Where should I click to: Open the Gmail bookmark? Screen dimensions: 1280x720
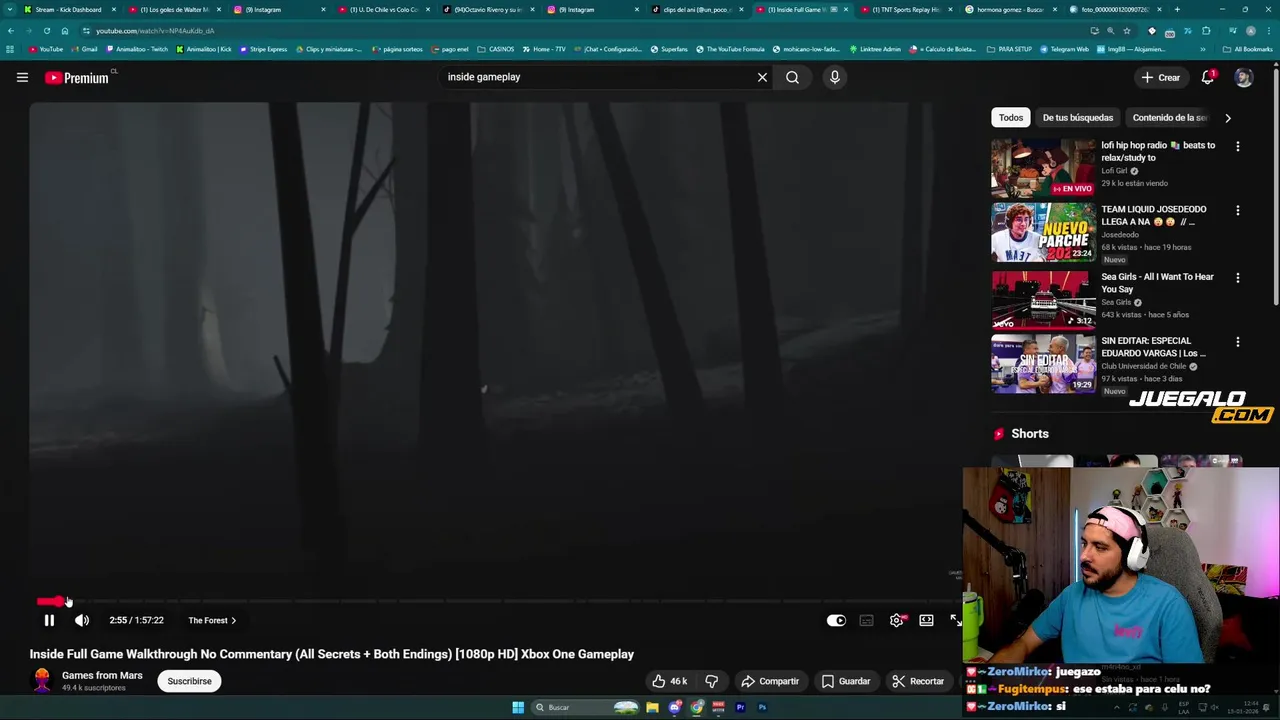[85, 49]
